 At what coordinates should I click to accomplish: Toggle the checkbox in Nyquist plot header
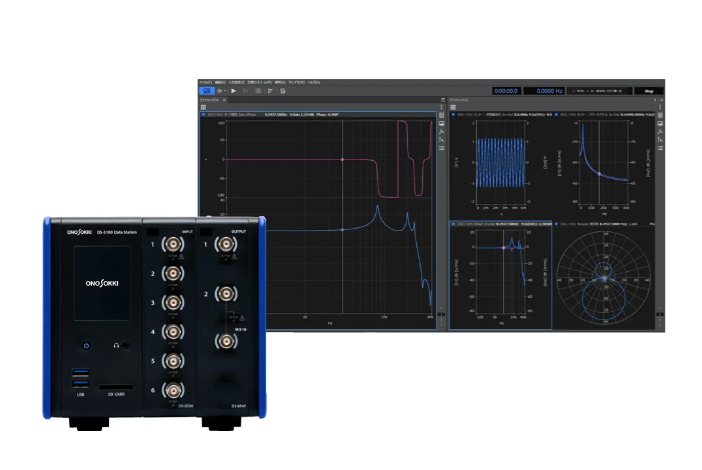pos(556,224)
